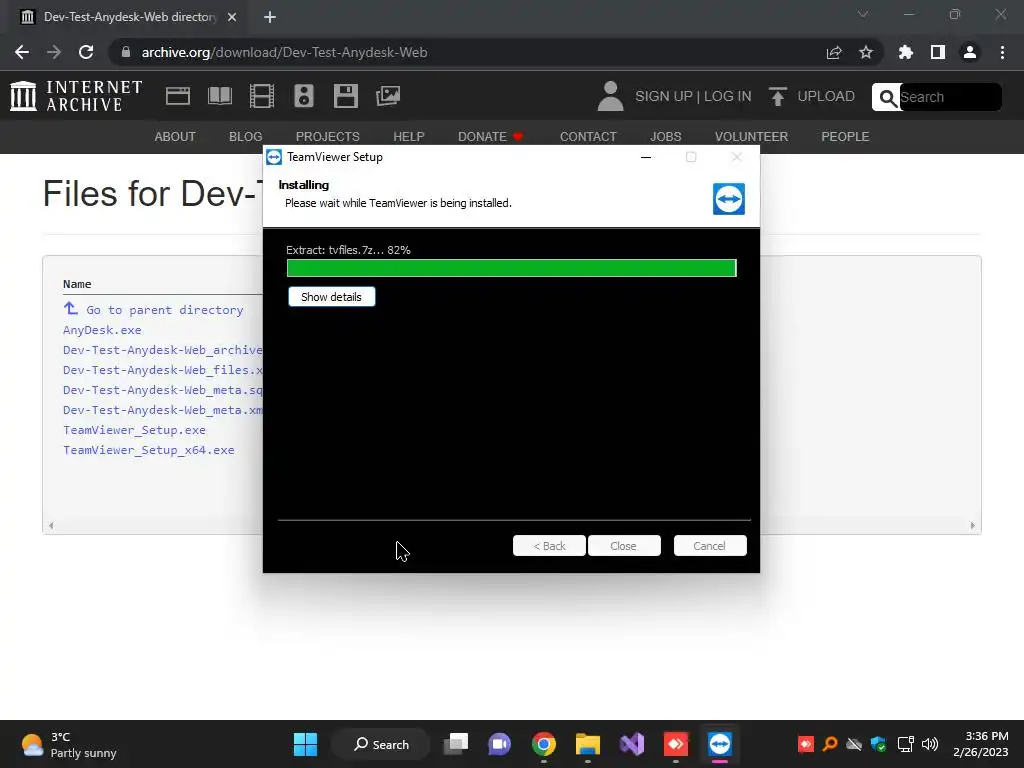Open the Software floppy disk icon

(x=345, y=96)
